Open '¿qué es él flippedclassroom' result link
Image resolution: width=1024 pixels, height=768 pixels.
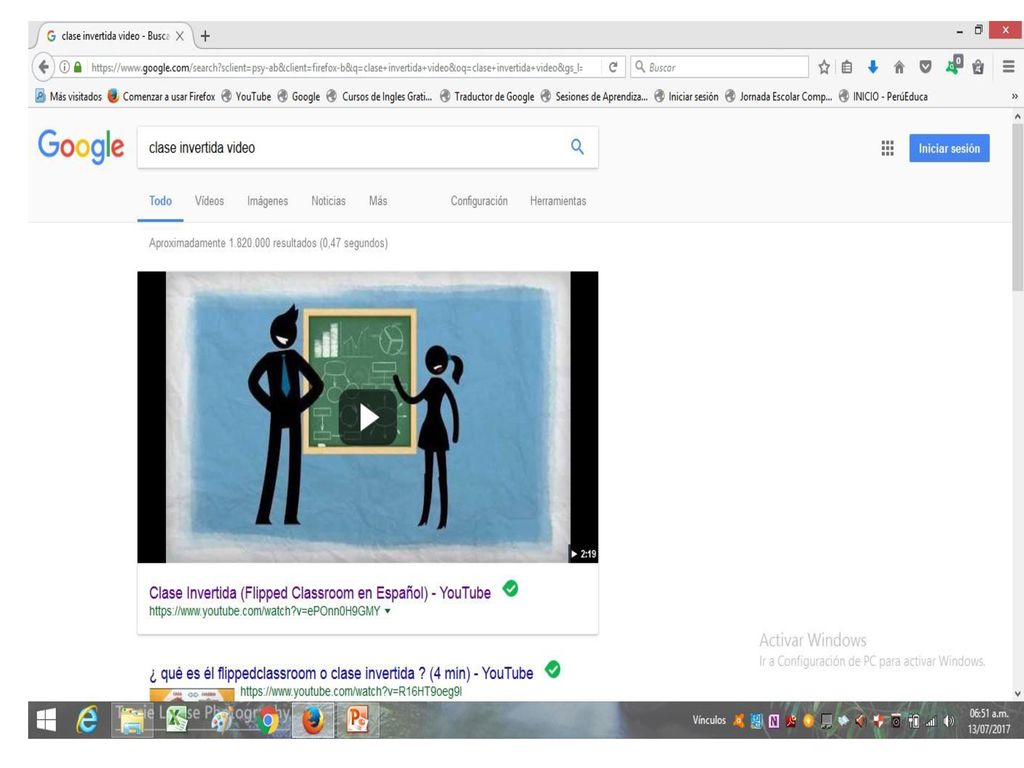tap(341, 673)
